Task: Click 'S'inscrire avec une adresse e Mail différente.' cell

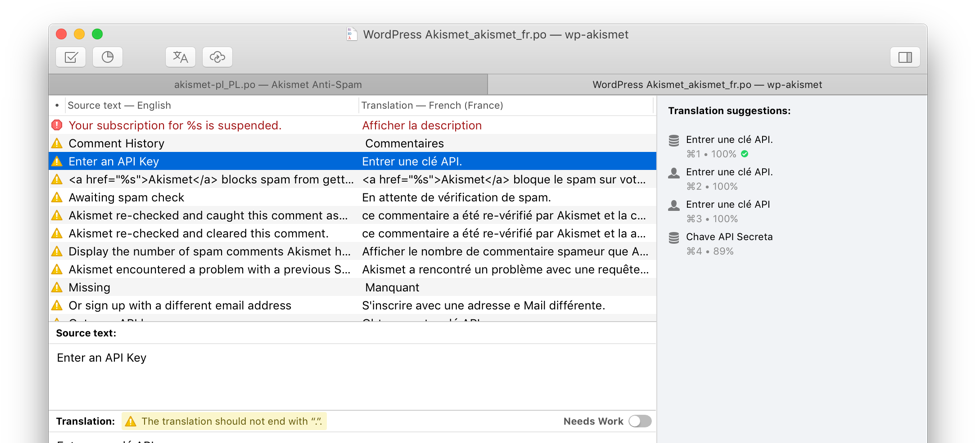Action: 483,305
